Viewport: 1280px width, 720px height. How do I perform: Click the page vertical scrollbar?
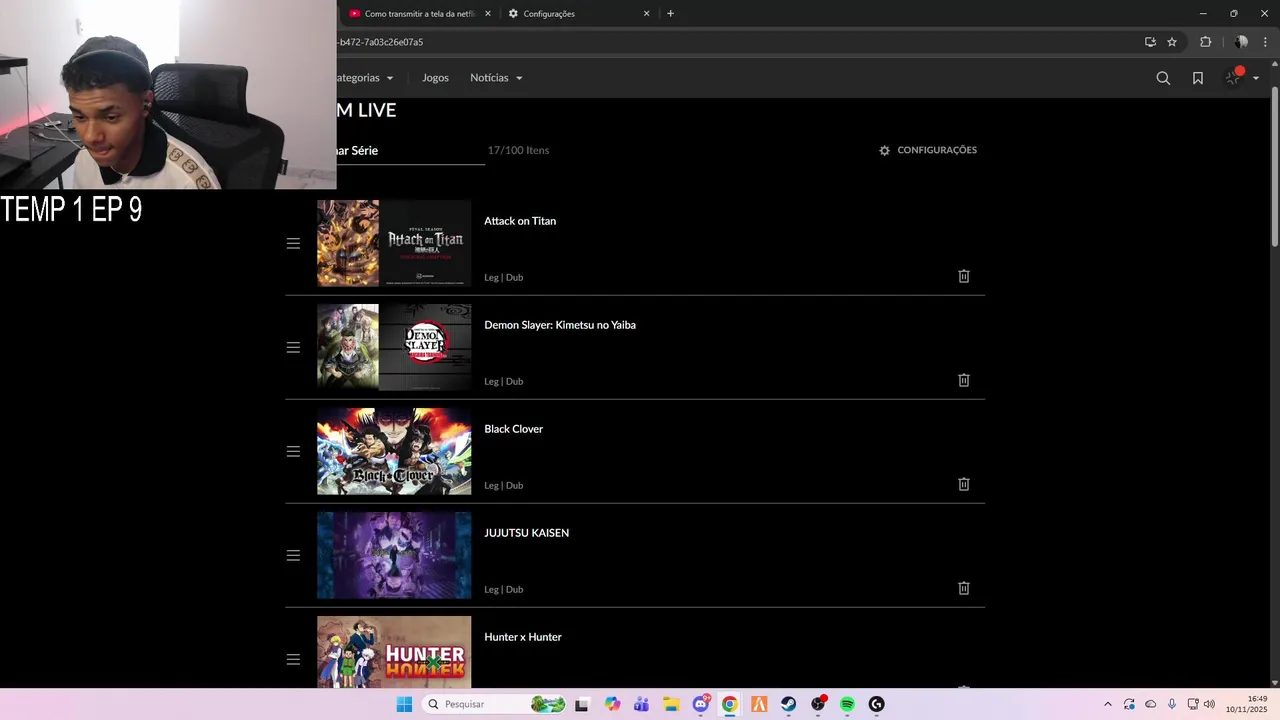[1274, 168]
